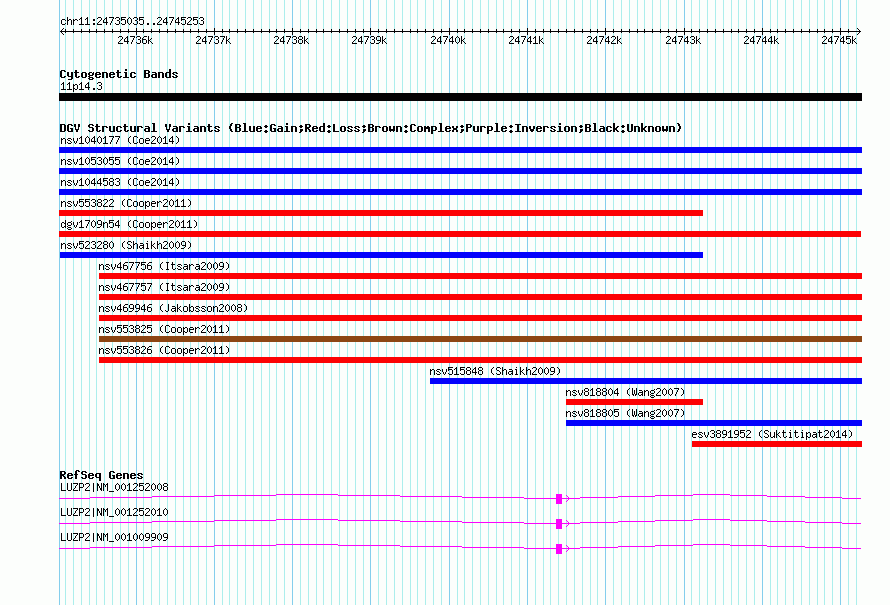Screen dimensions: 890x605
Task: Click the red bar under nsv469946
Action: (x=480, y=318)
